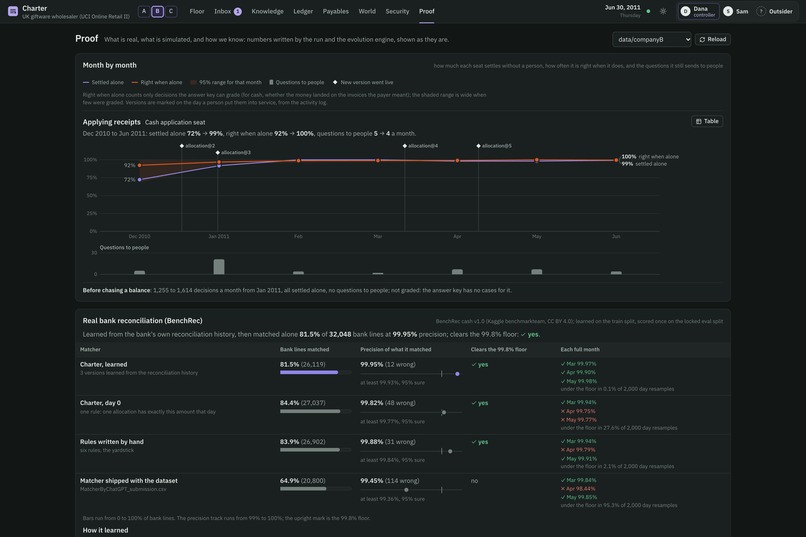Click the green status dot by the date
Image resolution: width=806 pixels, height=537 pixels.
coord(648,11)
